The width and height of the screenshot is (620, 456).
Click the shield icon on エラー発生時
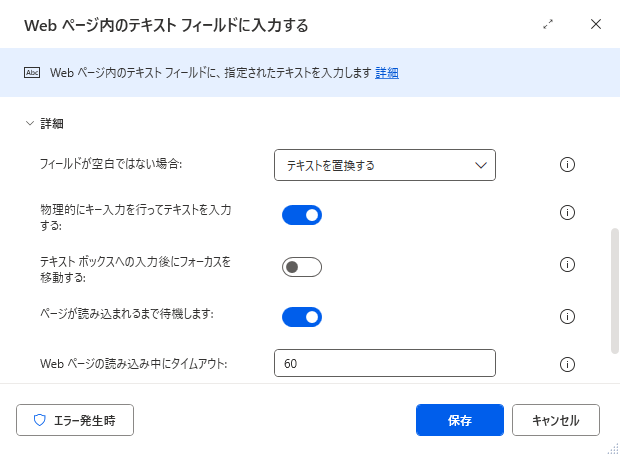(40, 420)
